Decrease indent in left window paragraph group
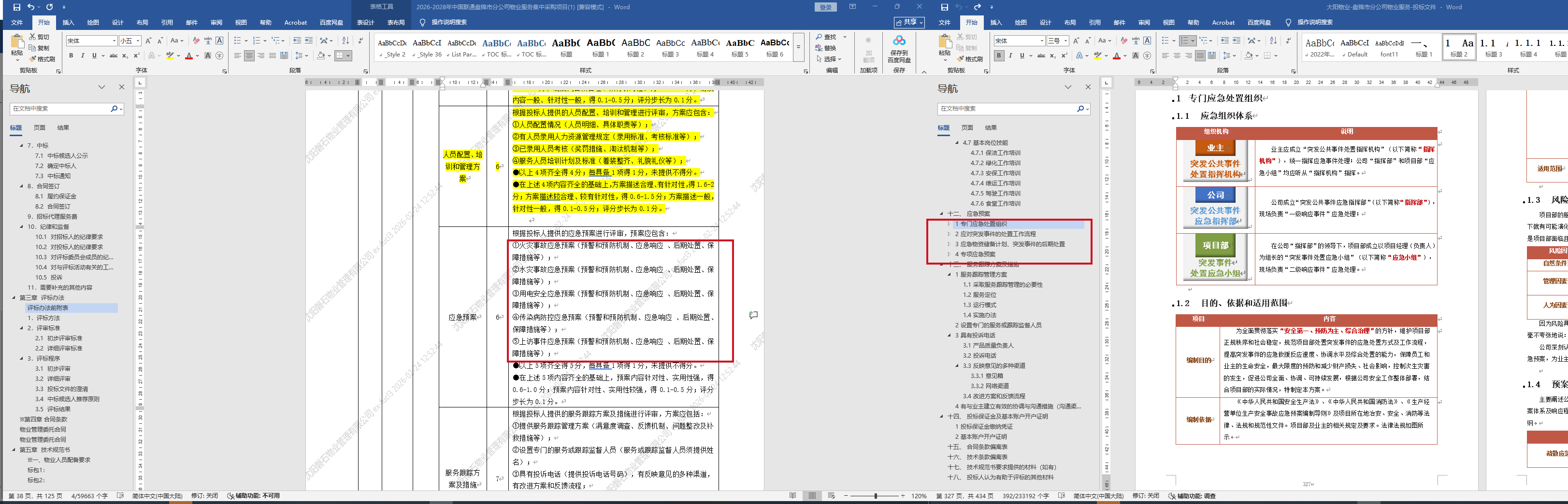Viewport: 1568px width, 504px height. (296, 41)
